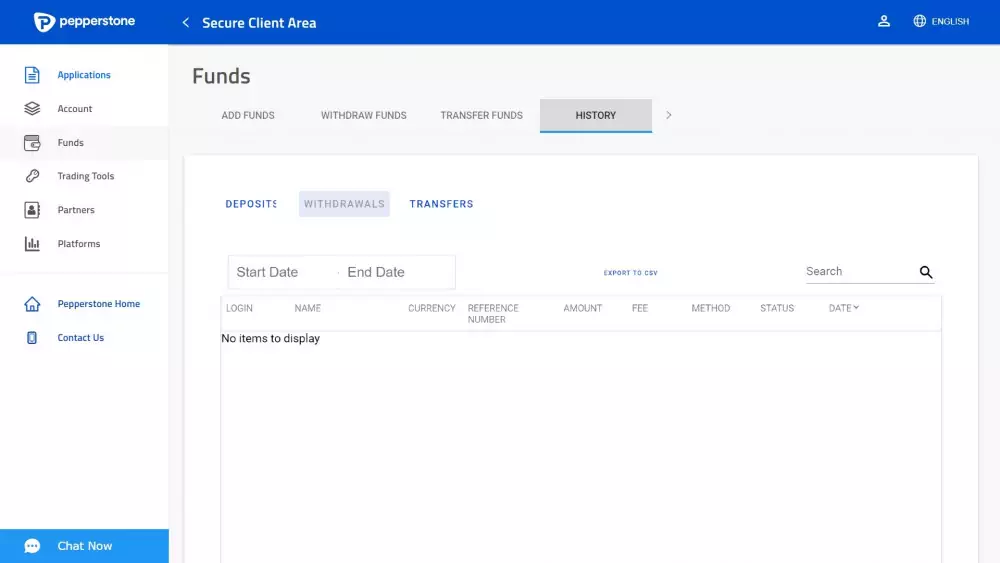Select the HISTORY tab
1000x563 pixels.
(596, 115)
